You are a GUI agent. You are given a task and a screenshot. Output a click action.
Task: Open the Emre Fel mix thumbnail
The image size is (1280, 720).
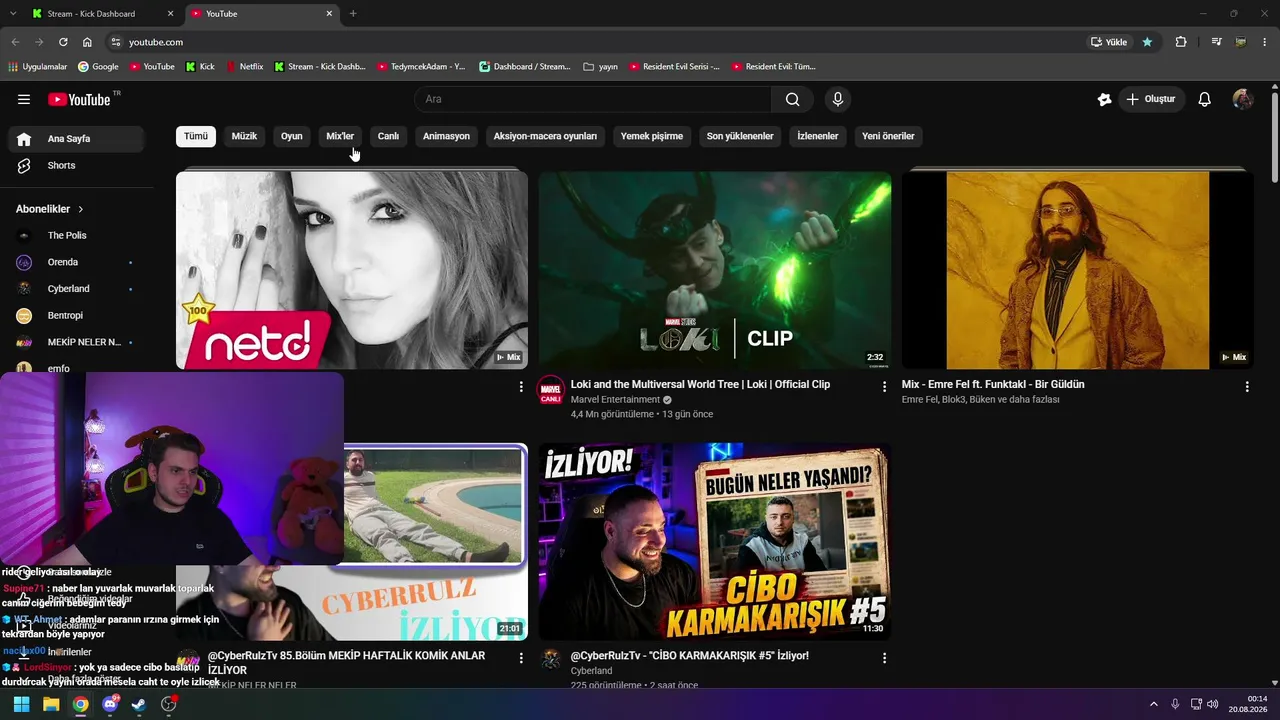1077,270
